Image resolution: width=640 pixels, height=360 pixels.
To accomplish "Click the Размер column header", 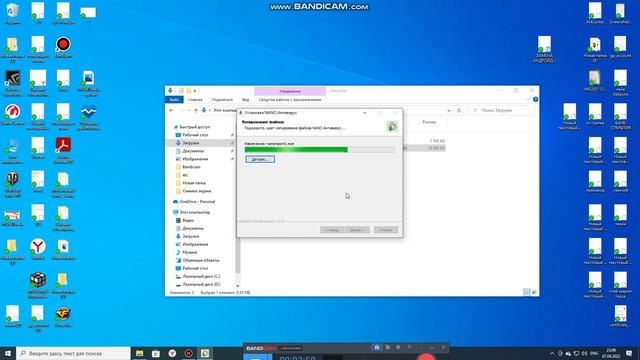I will pos(429,122).
